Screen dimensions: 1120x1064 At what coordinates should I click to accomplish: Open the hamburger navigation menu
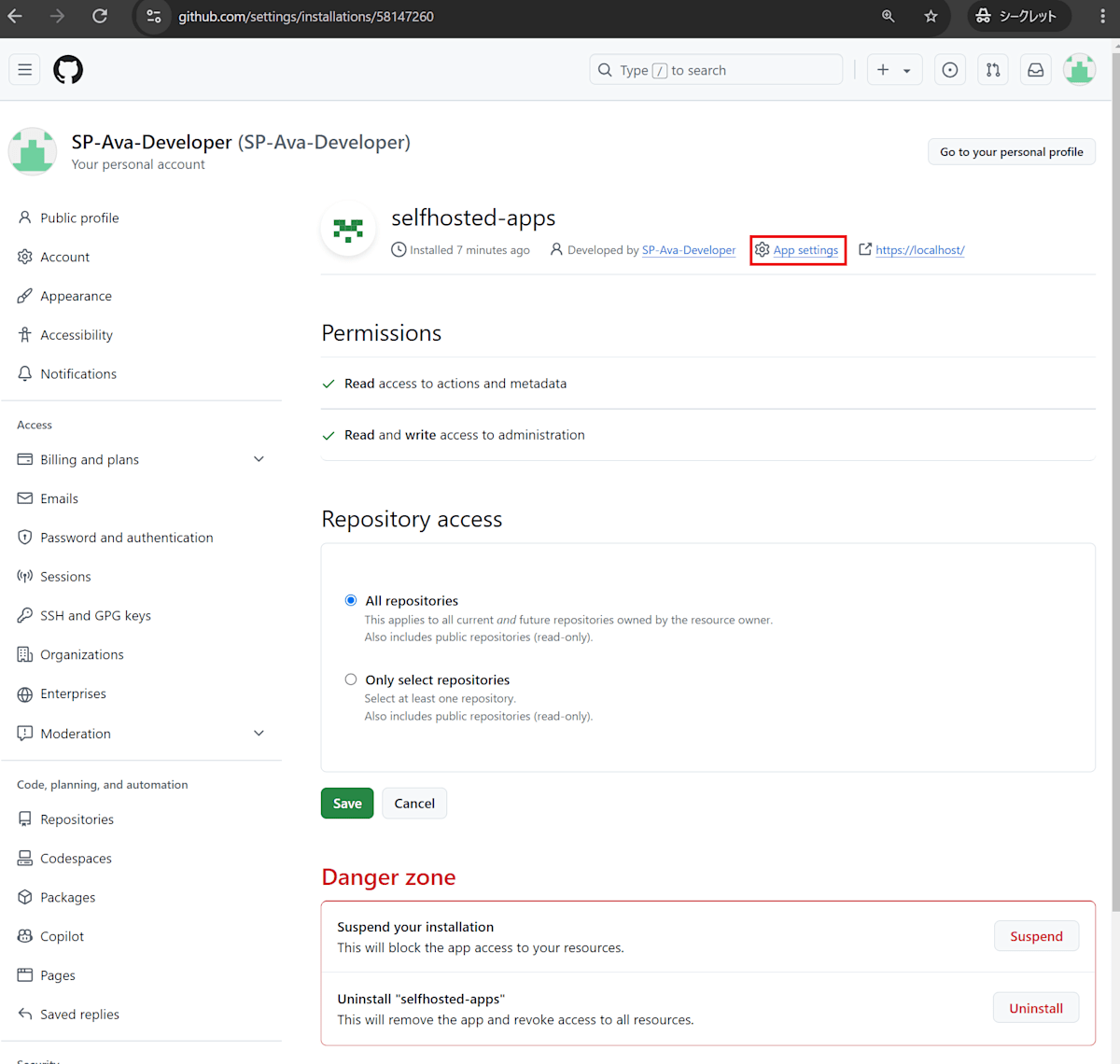25,70
